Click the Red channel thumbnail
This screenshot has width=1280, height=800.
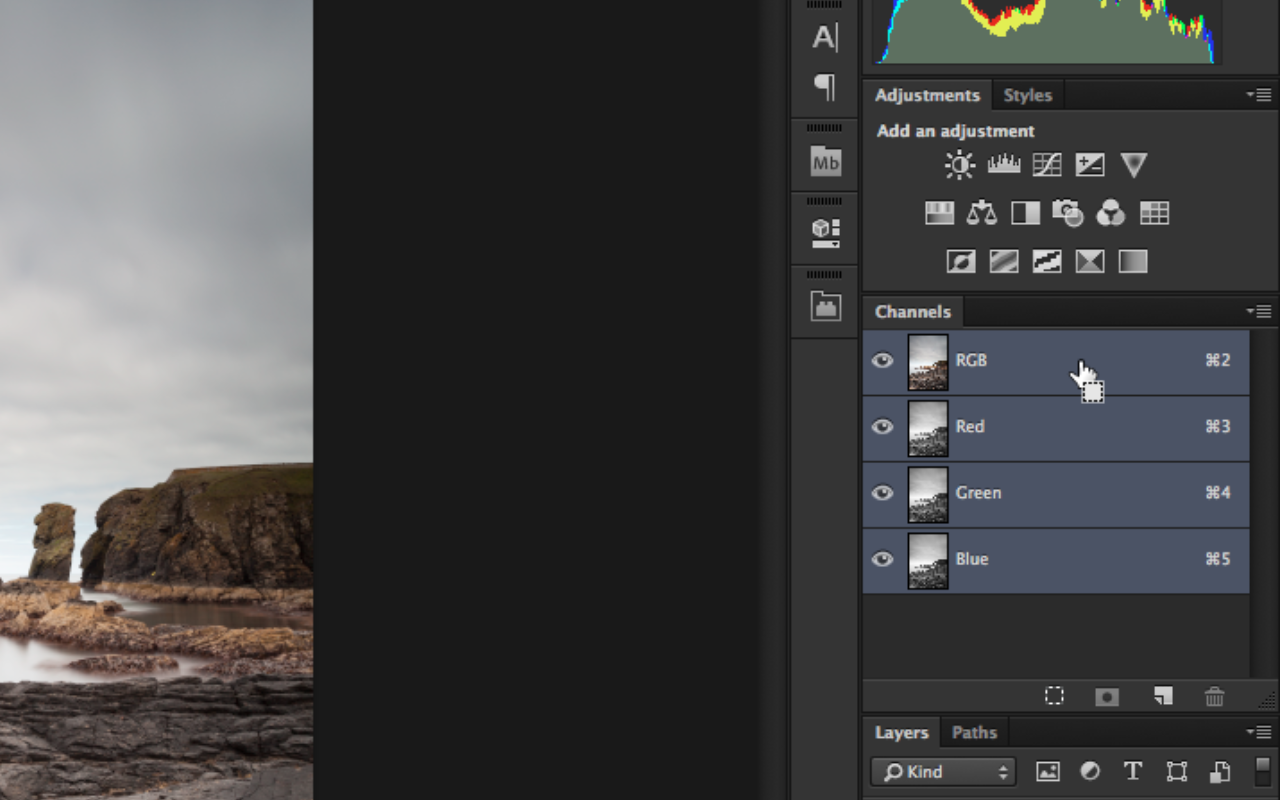tap(928, 428)
